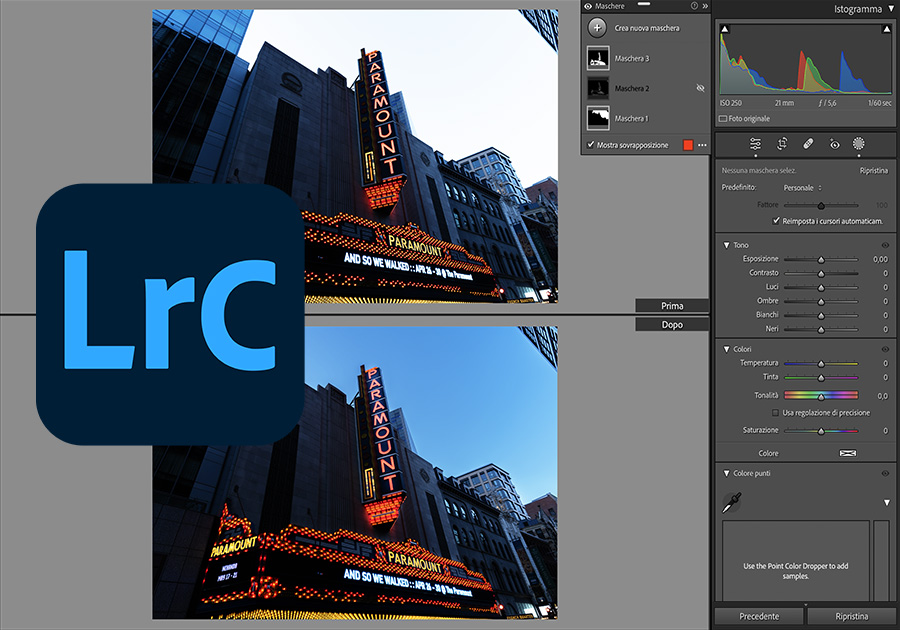Toggle Reimposta i cursori automaticam. checkbox
This screenshot has height=630, width=900.
coord(776,220)
